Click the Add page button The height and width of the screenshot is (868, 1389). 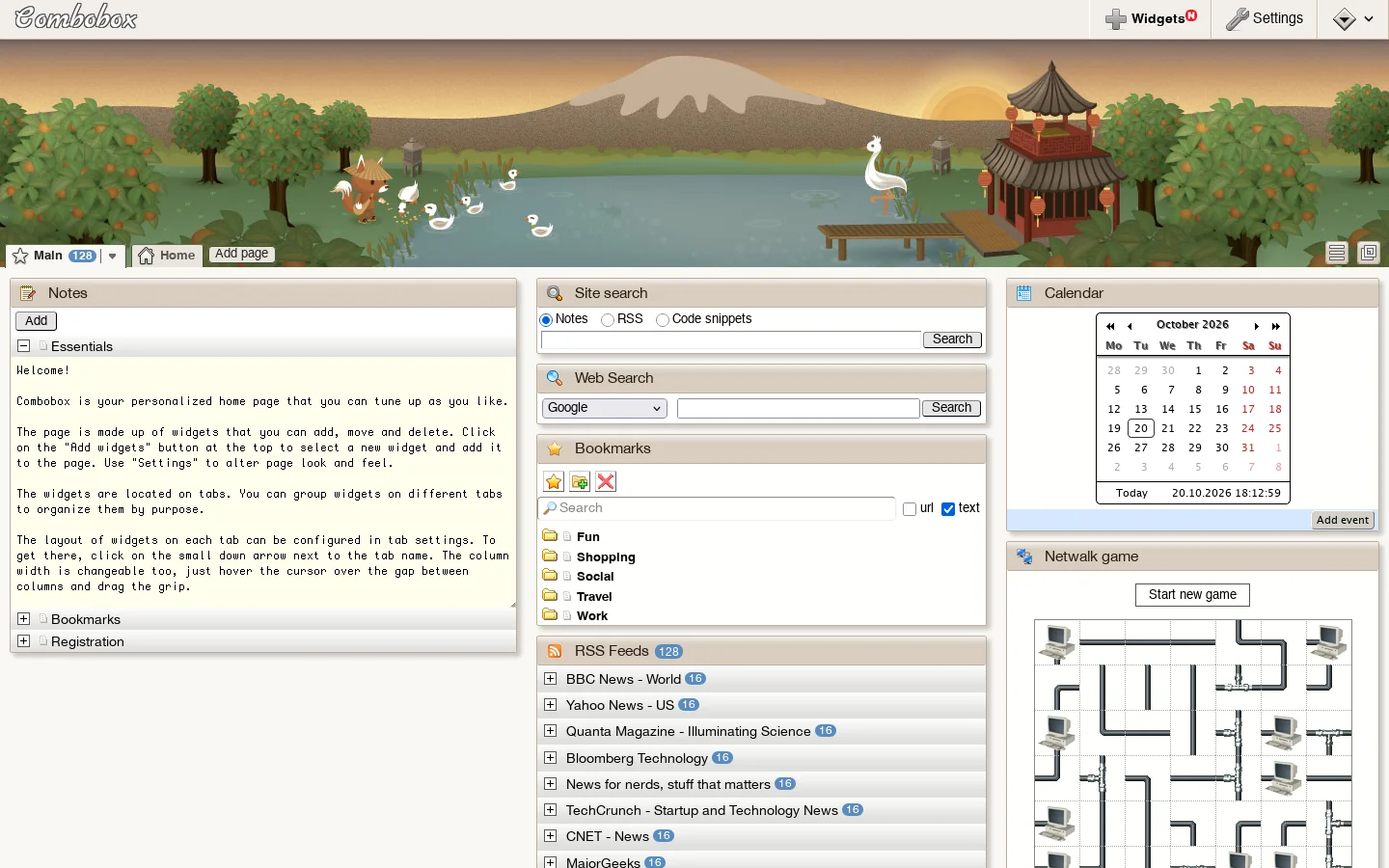coord(242,254)
